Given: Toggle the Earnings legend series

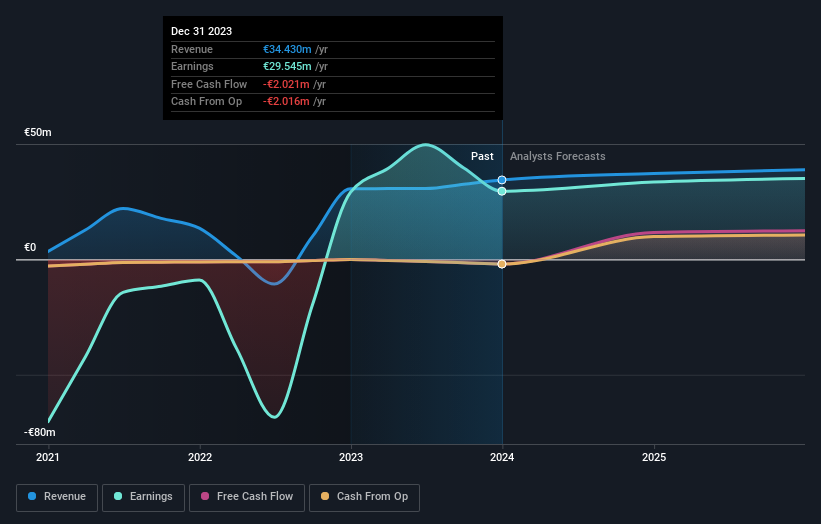Looking at the screenshot, I should (143, 497).
